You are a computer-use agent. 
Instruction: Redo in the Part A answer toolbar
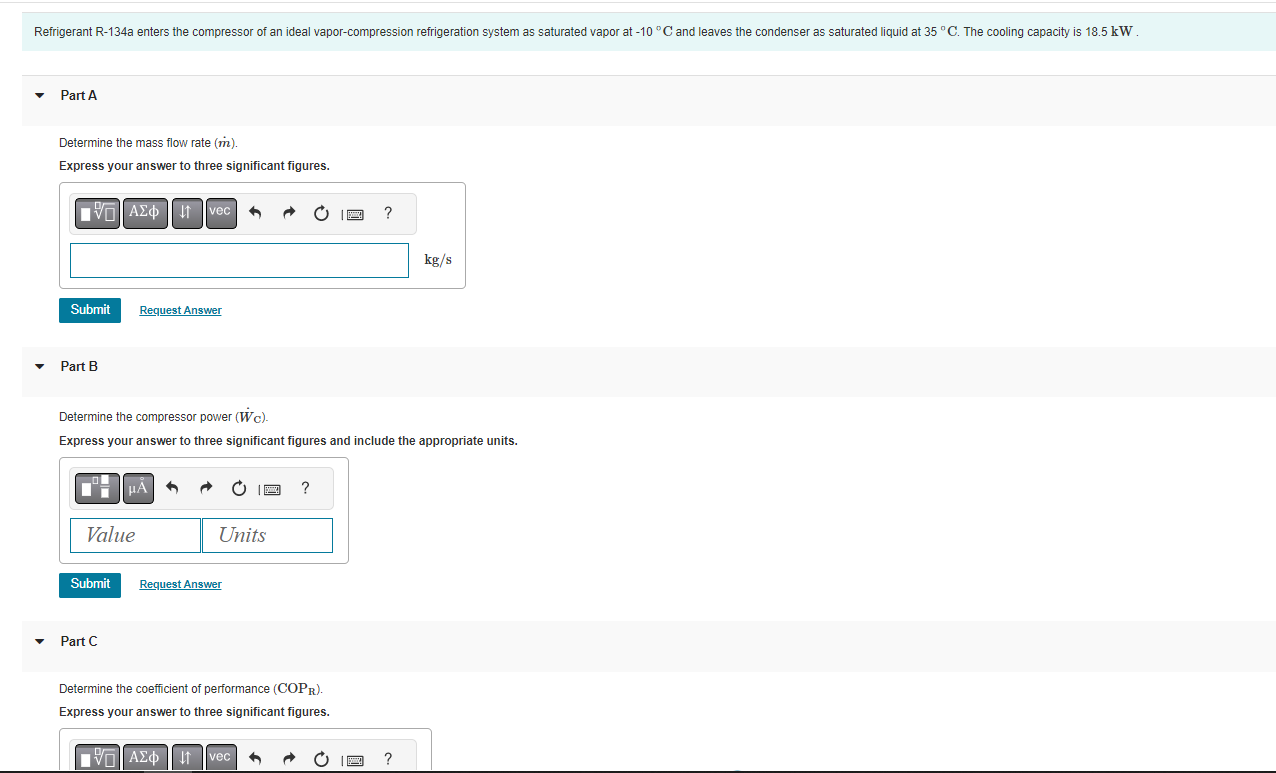(289, 213)
